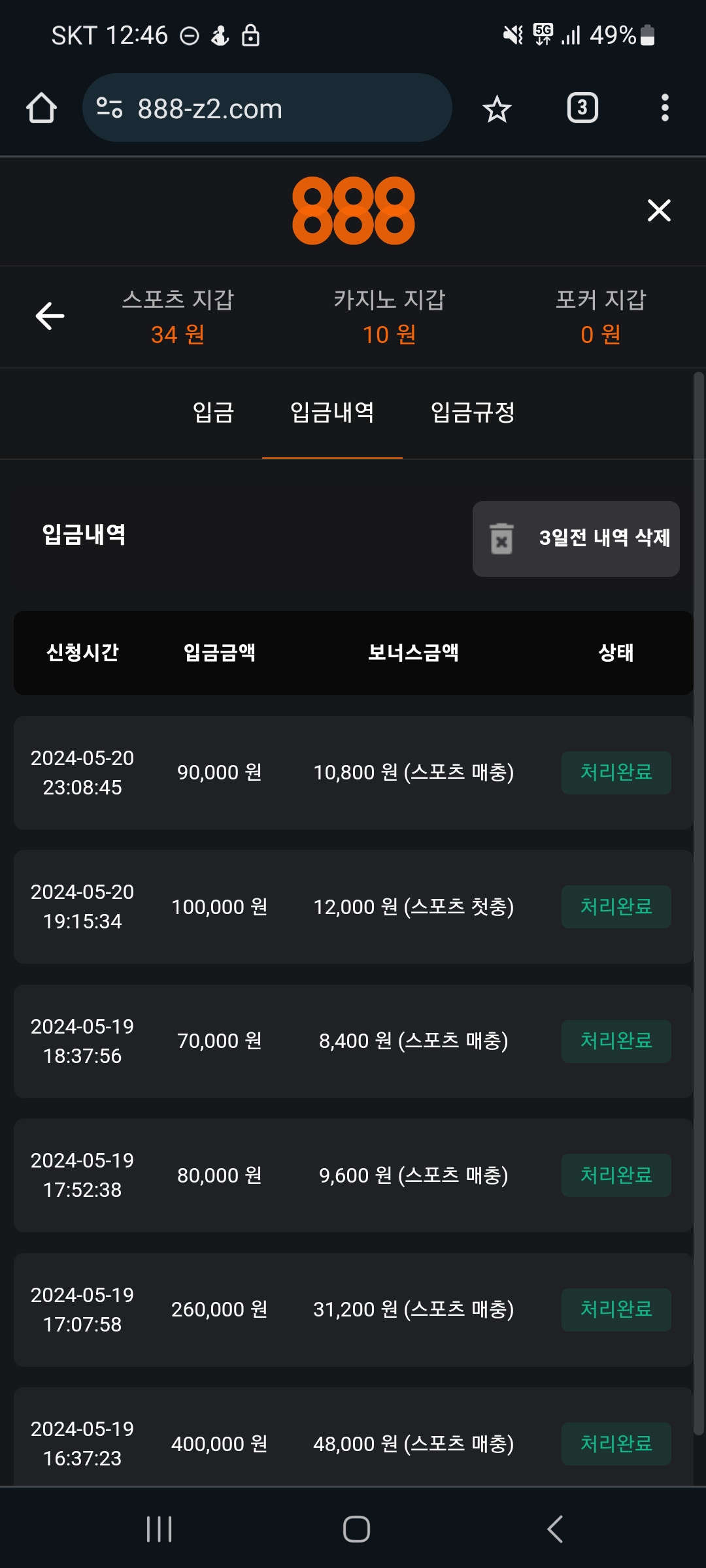Tap the 처리완료 status of the 90,000 원 deposit

click(x=616, y=772)
